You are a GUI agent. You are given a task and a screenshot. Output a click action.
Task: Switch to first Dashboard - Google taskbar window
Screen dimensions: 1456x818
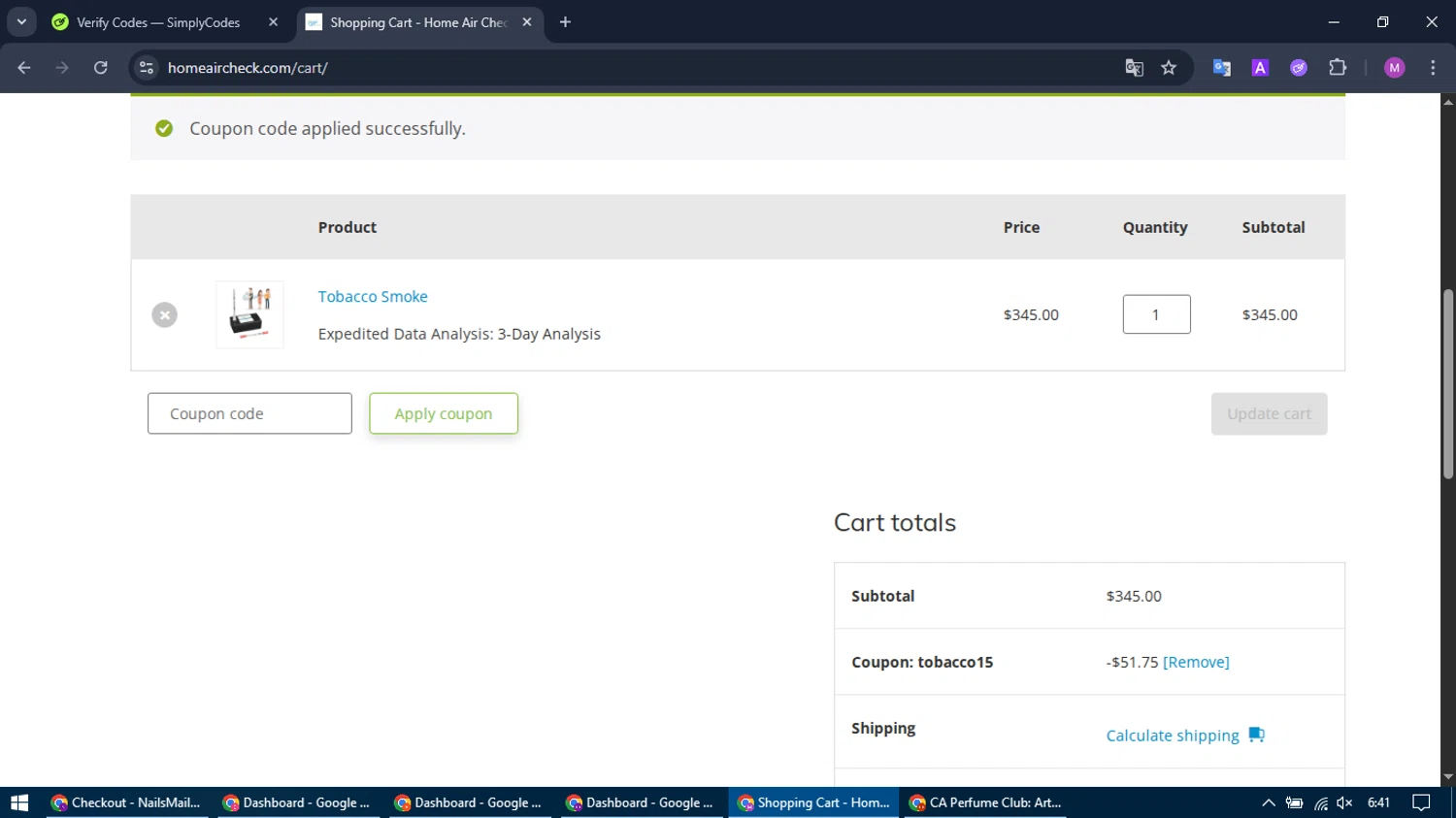pos(299,802)
